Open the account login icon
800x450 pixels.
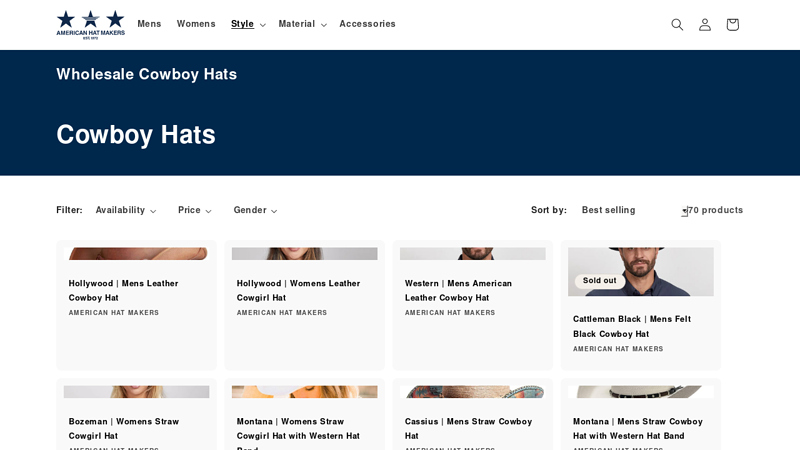click(705, 24)
